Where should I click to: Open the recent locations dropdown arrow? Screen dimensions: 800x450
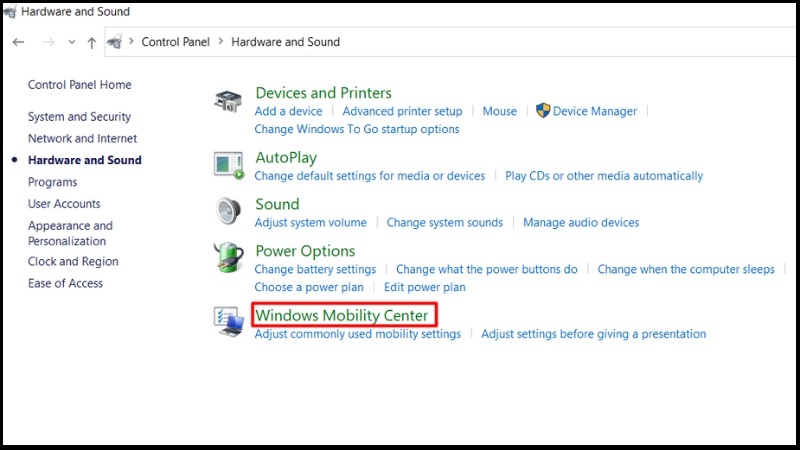[x=71, y=42]
